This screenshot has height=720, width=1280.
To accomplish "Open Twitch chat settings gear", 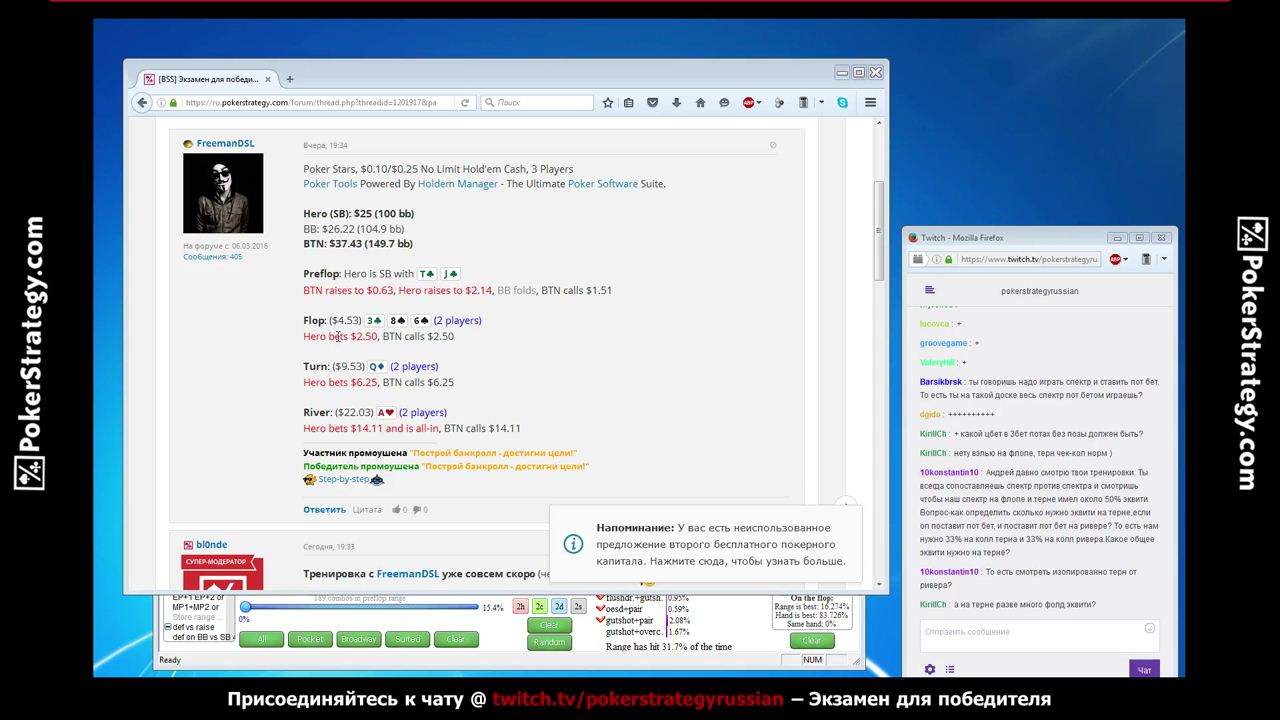I will pyautogui.click(x=930, y=669).
